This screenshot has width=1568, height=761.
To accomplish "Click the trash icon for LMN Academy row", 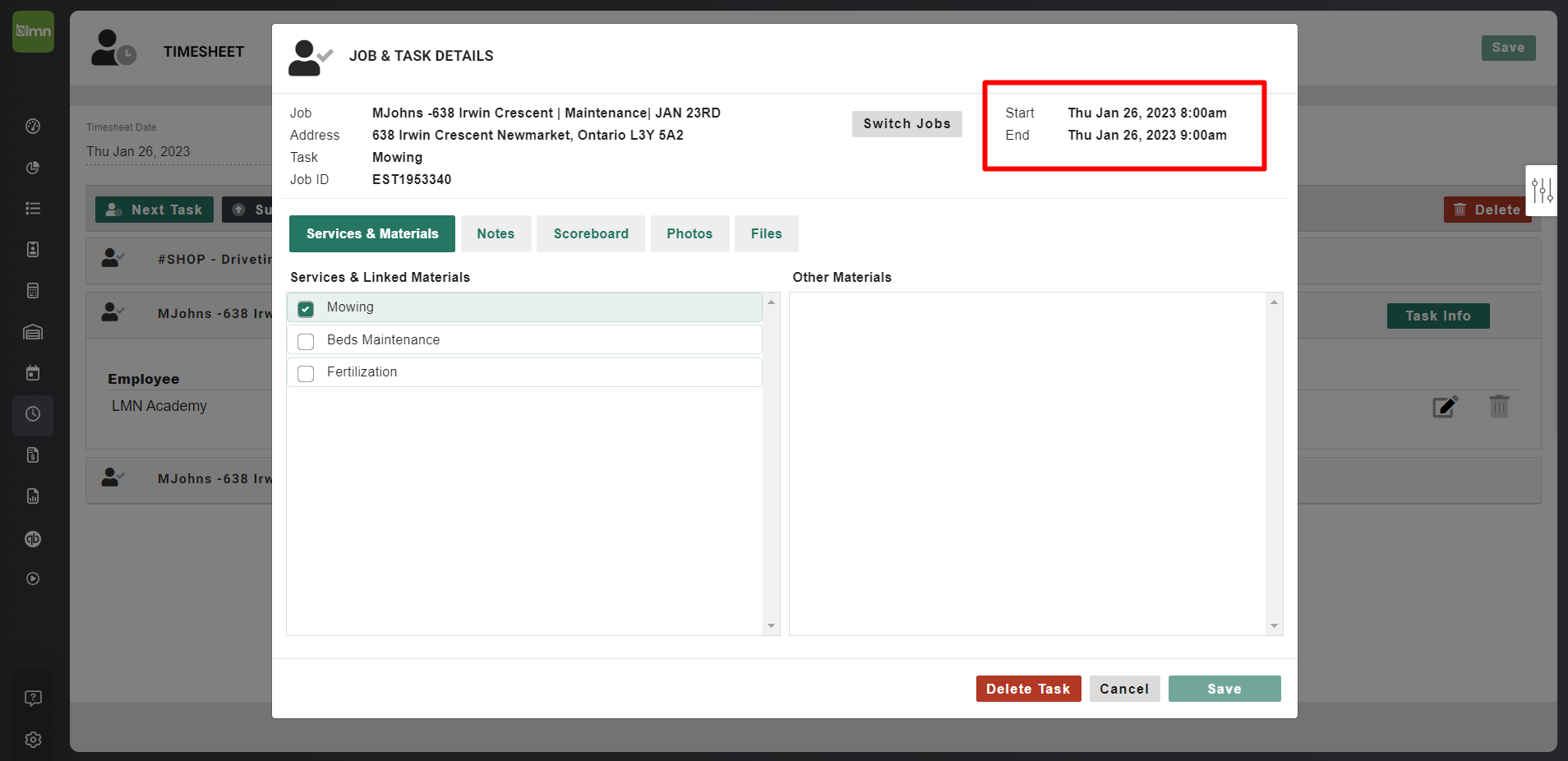I will pyautogui.click(x=1499, y=406).
